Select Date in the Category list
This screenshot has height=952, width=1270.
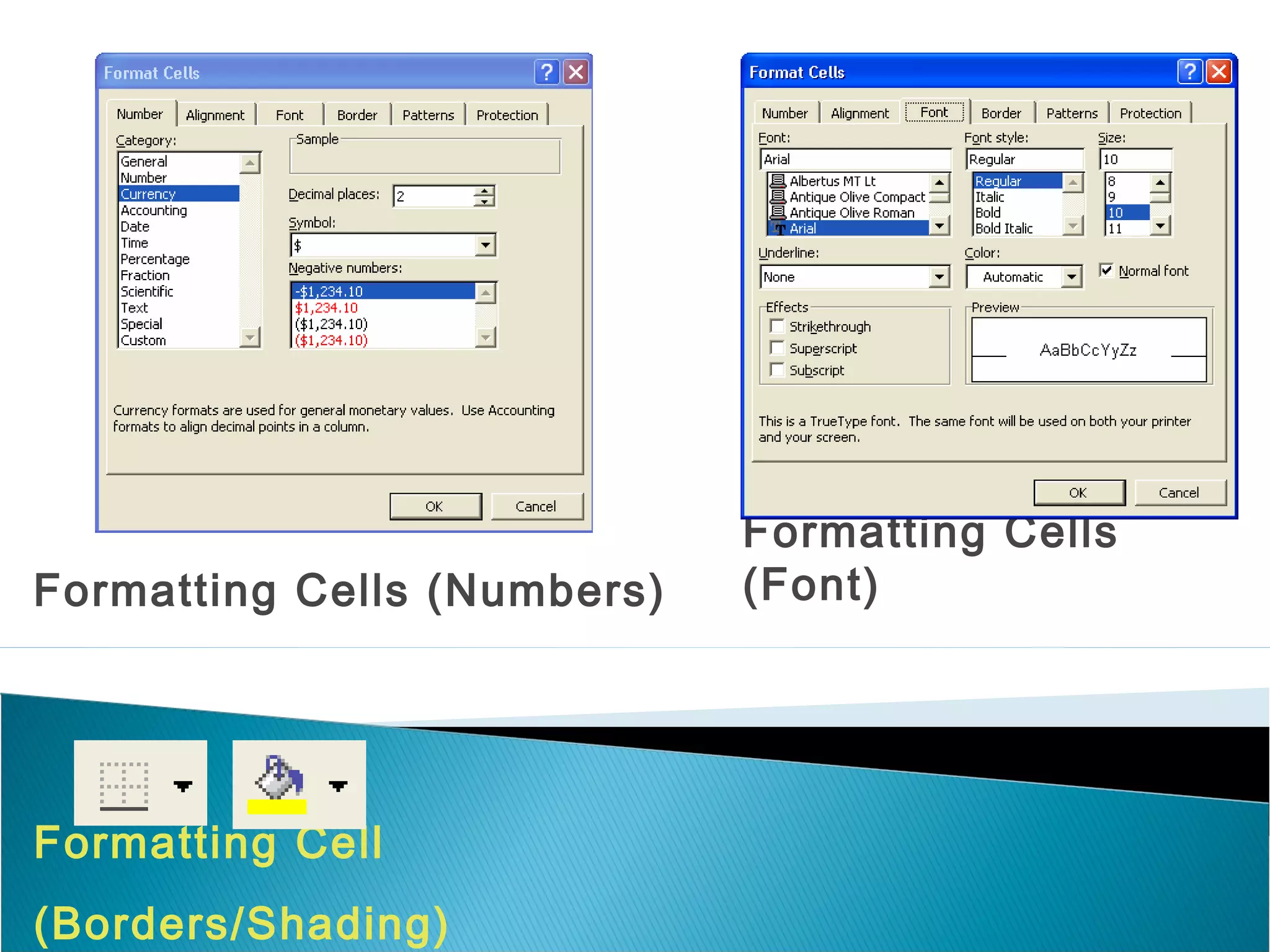[x=179, y=226]
